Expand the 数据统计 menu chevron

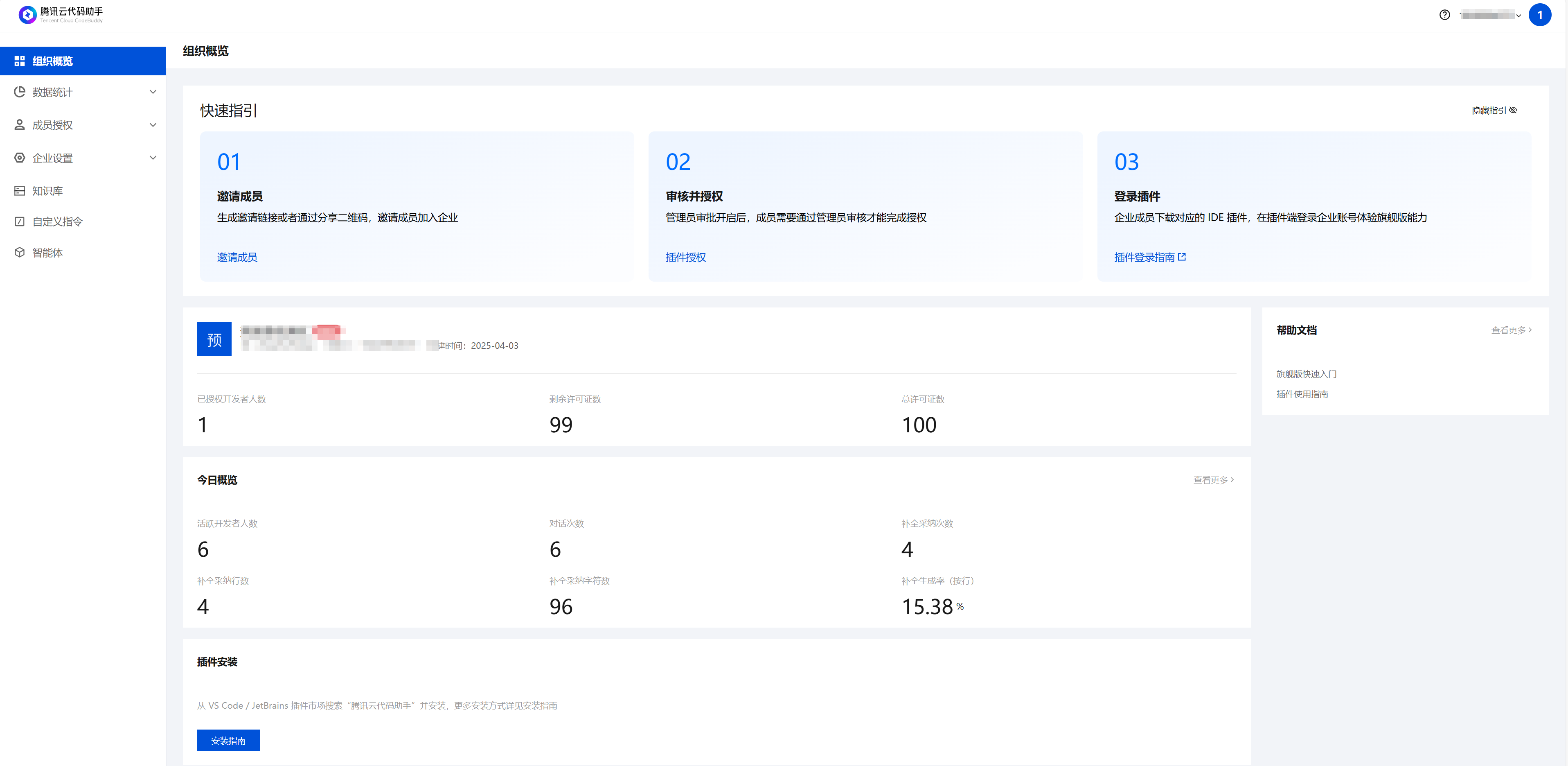(153, 92)
